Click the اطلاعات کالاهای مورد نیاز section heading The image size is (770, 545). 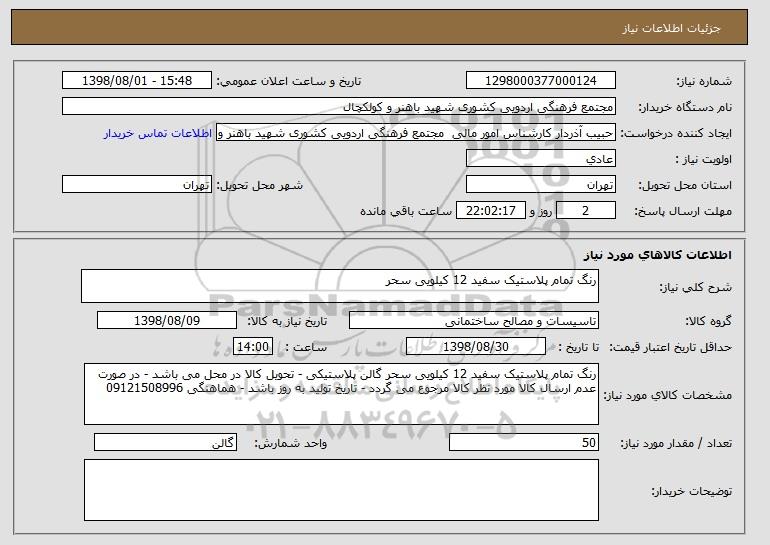pos(658,255)
